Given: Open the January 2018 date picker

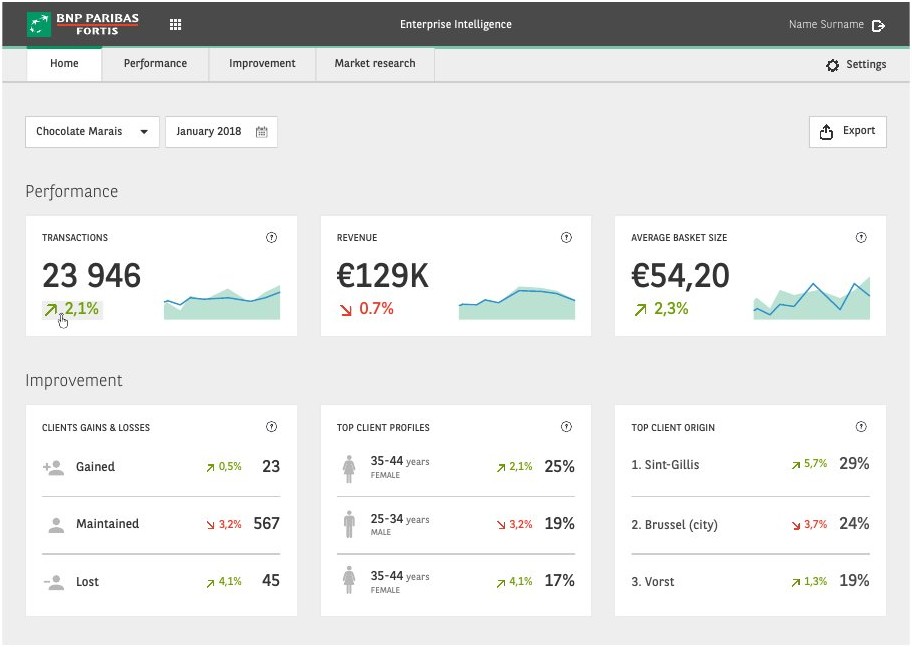Looking at the screenshot, I should [x=221, y=132].
